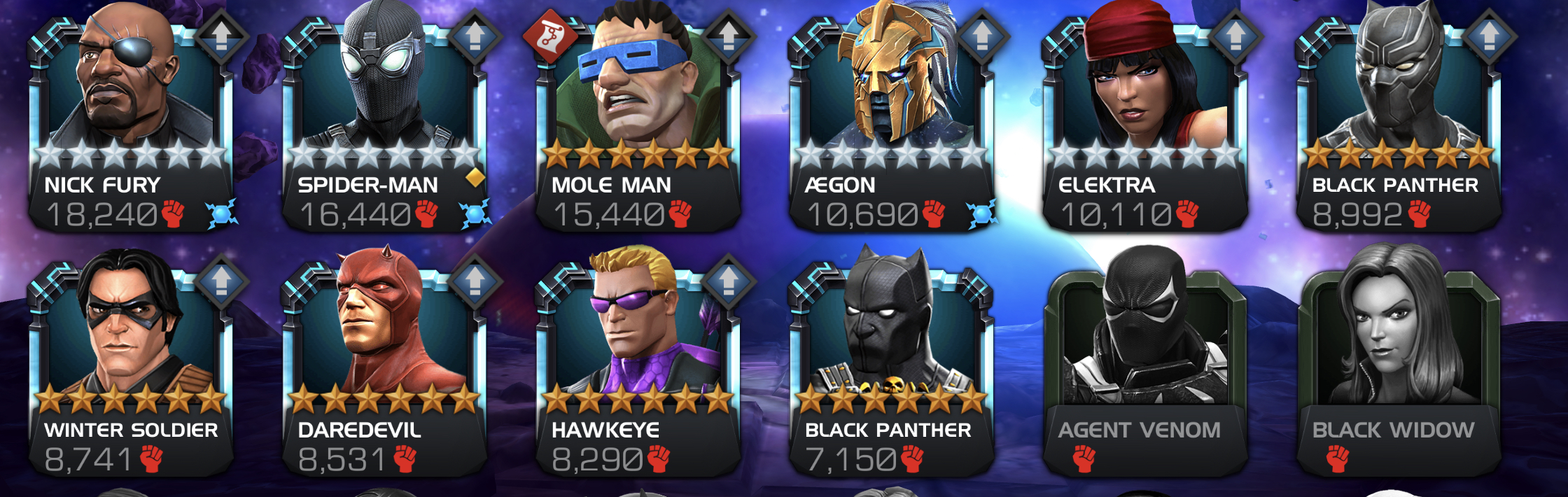Tap the gold diamond marker on Spider-Man
1568x497 pixels.
click(x=476, y=178)
